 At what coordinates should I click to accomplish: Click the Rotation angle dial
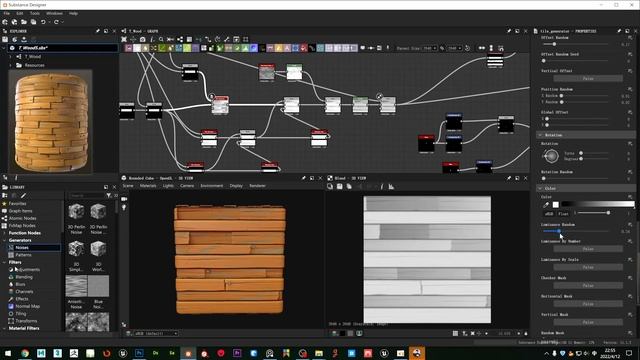click(x=551, y=156)
